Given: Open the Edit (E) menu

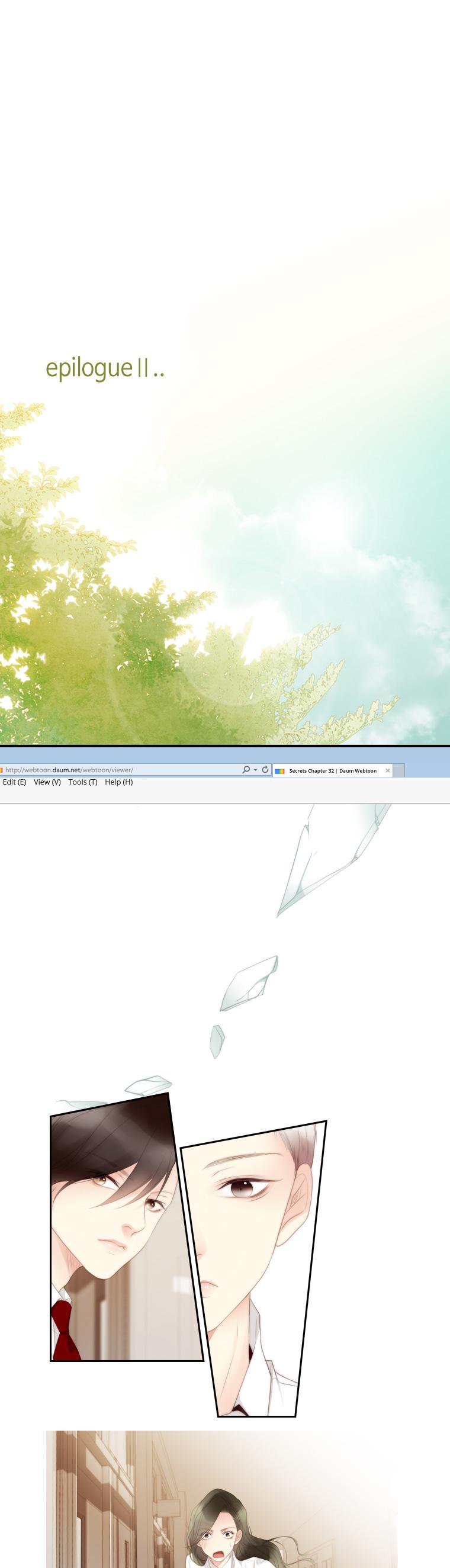Looking at the screenshot, I should point(15,782).
